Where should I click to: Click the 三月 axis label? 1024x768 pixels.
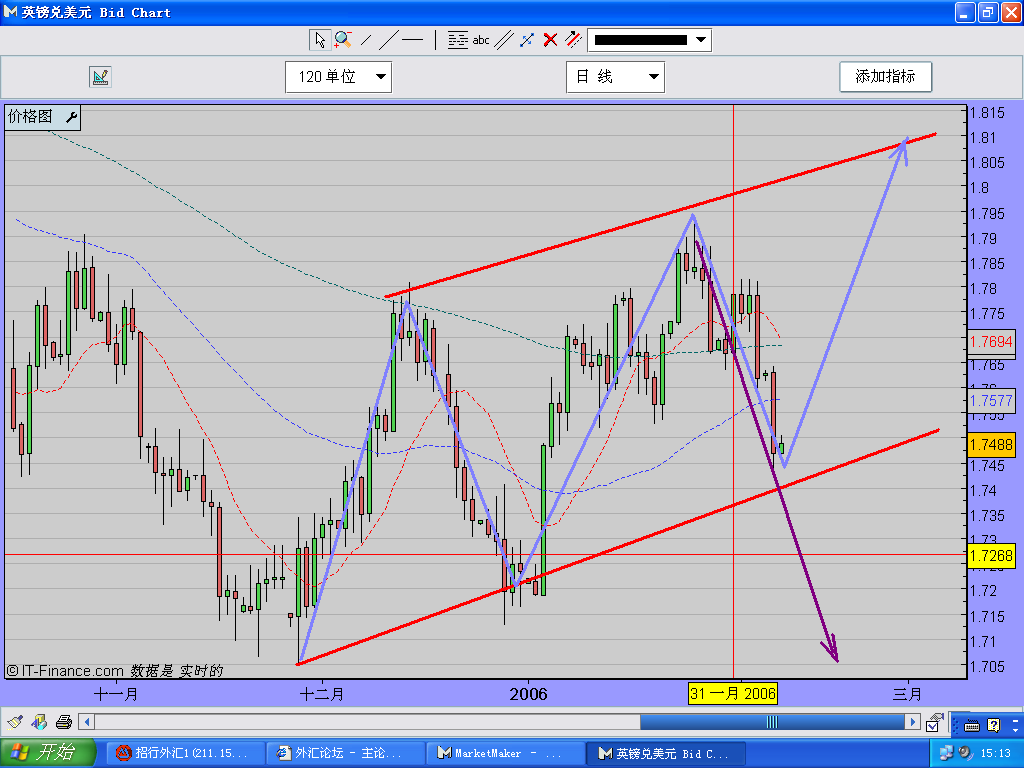click(907, 694)
